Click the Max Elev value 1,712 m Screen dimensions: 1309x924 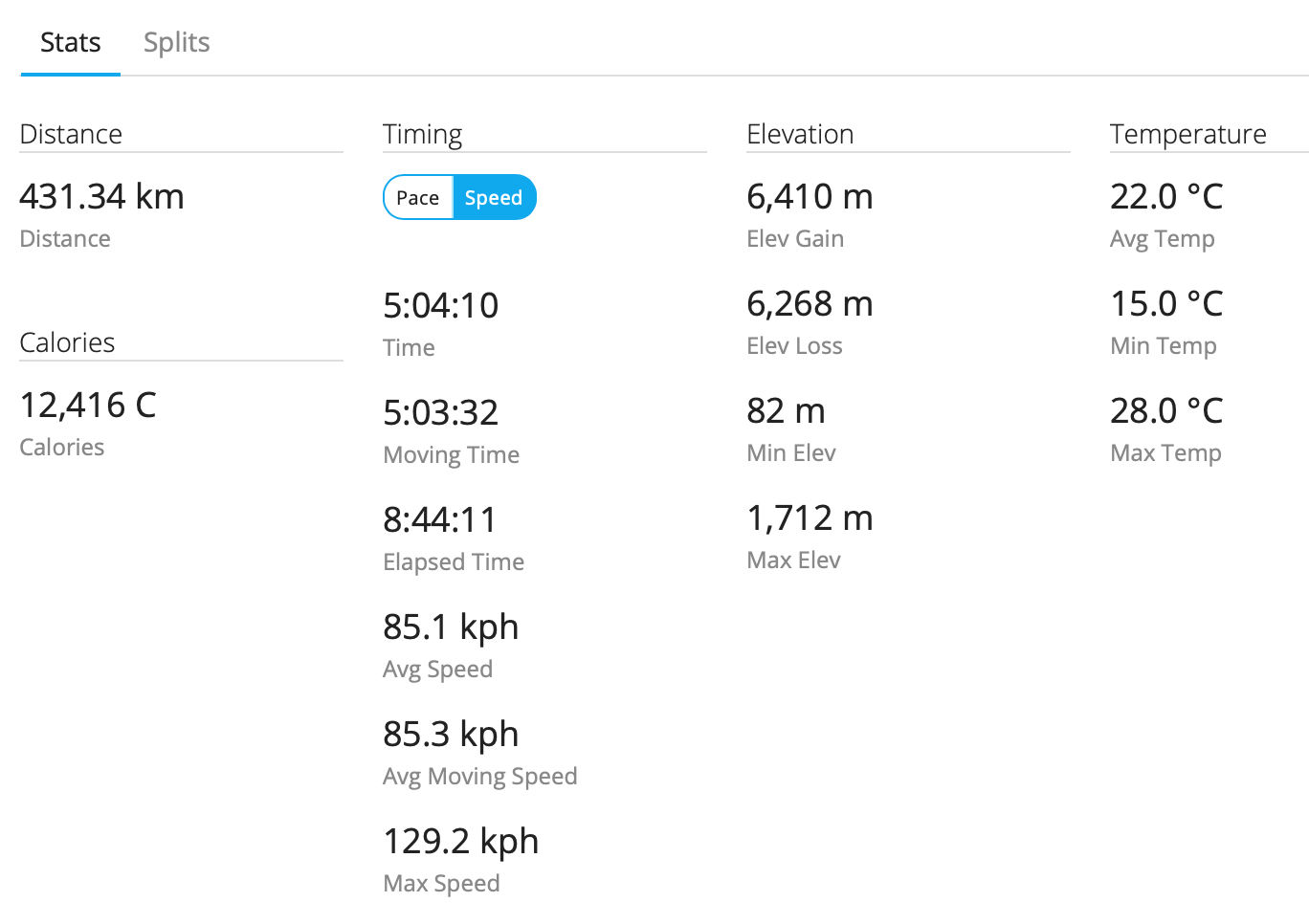coord(810,518)
